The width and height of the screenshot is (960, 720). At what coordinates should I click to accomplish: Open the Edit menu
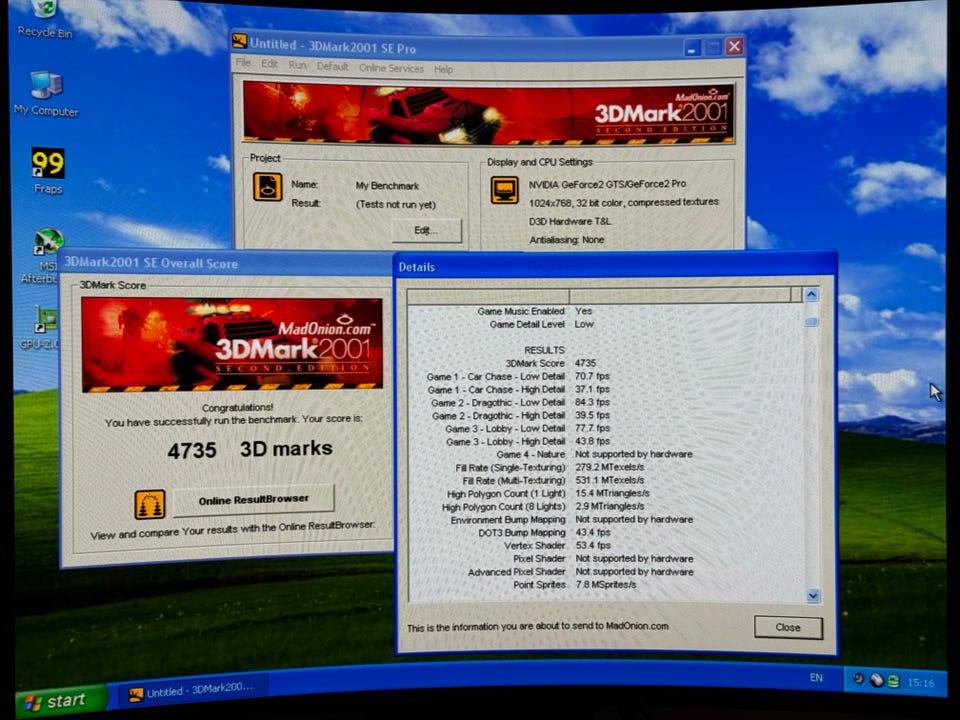coord(269,64)
